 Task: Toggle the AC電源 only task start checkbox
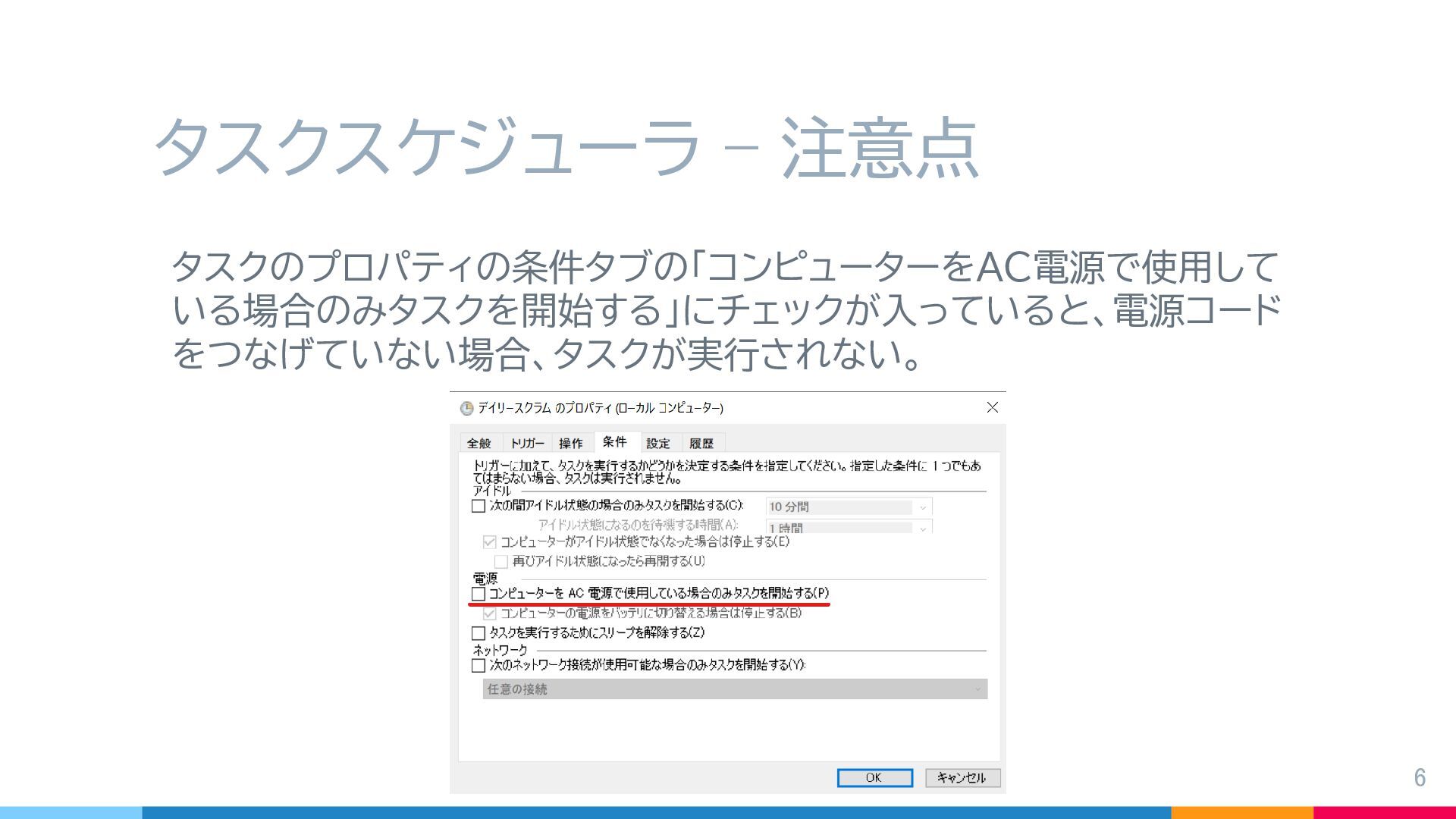479,594
